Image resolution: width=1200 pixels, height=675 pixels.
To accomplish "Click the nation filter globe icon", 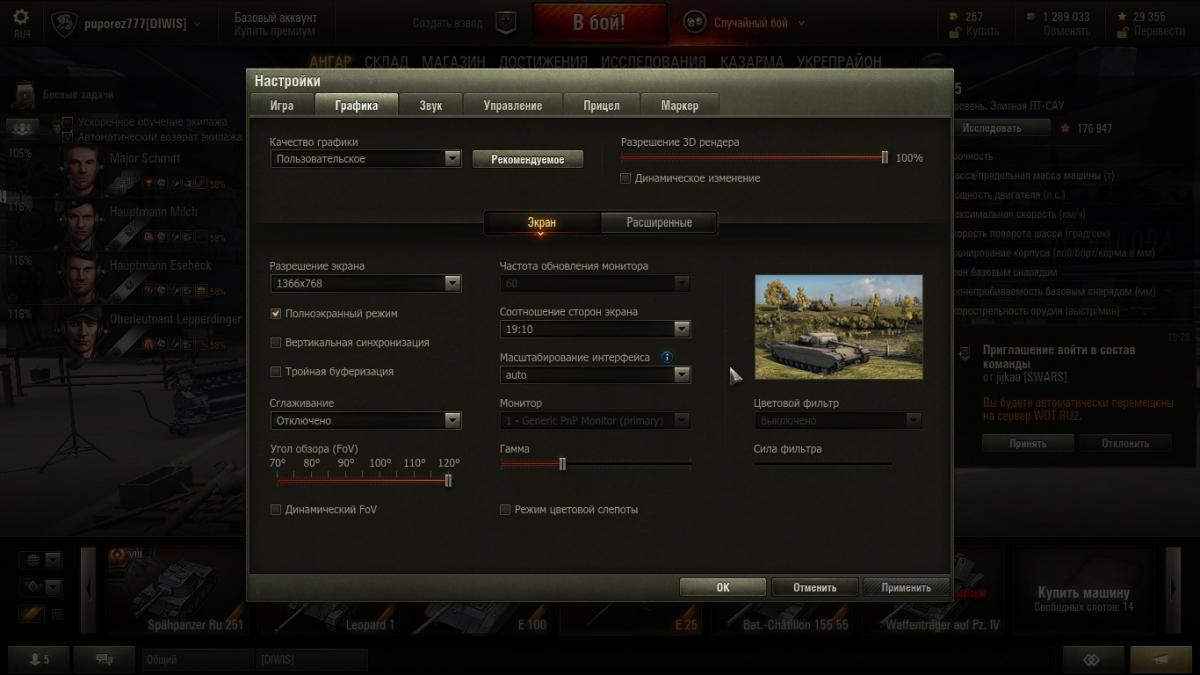I will [31, 560].
